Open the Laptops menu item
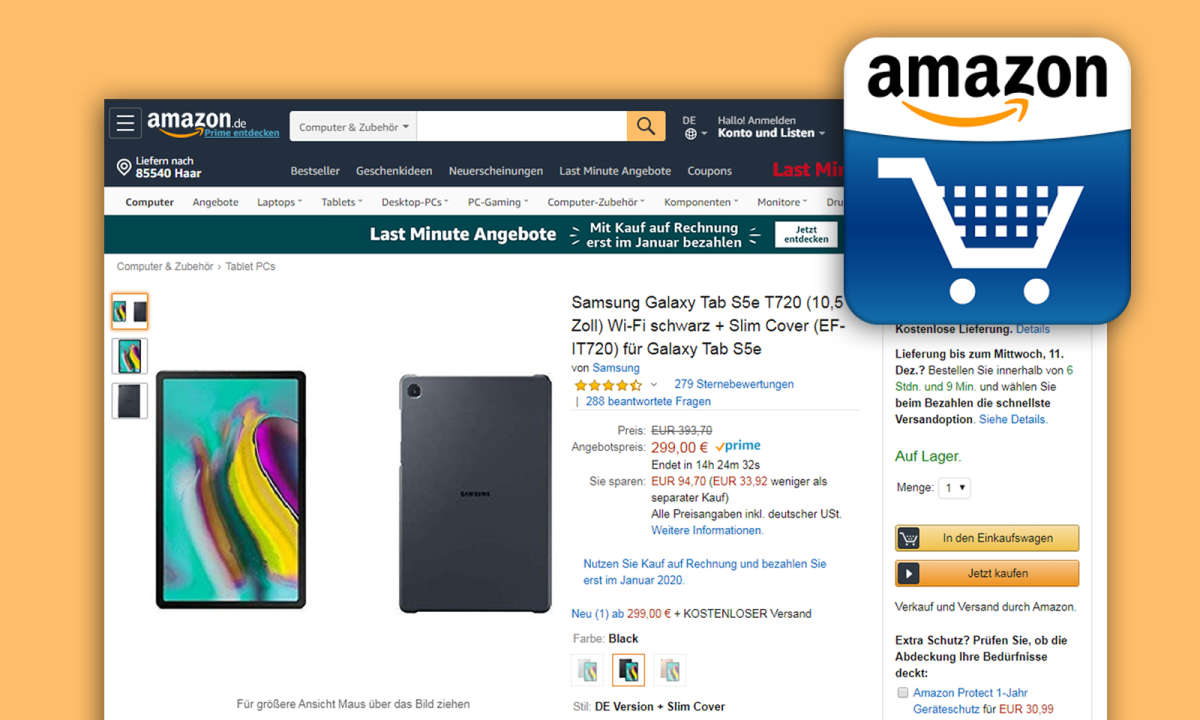The image size is (1200, 720). pyautogui.click(x=280, y=202)
